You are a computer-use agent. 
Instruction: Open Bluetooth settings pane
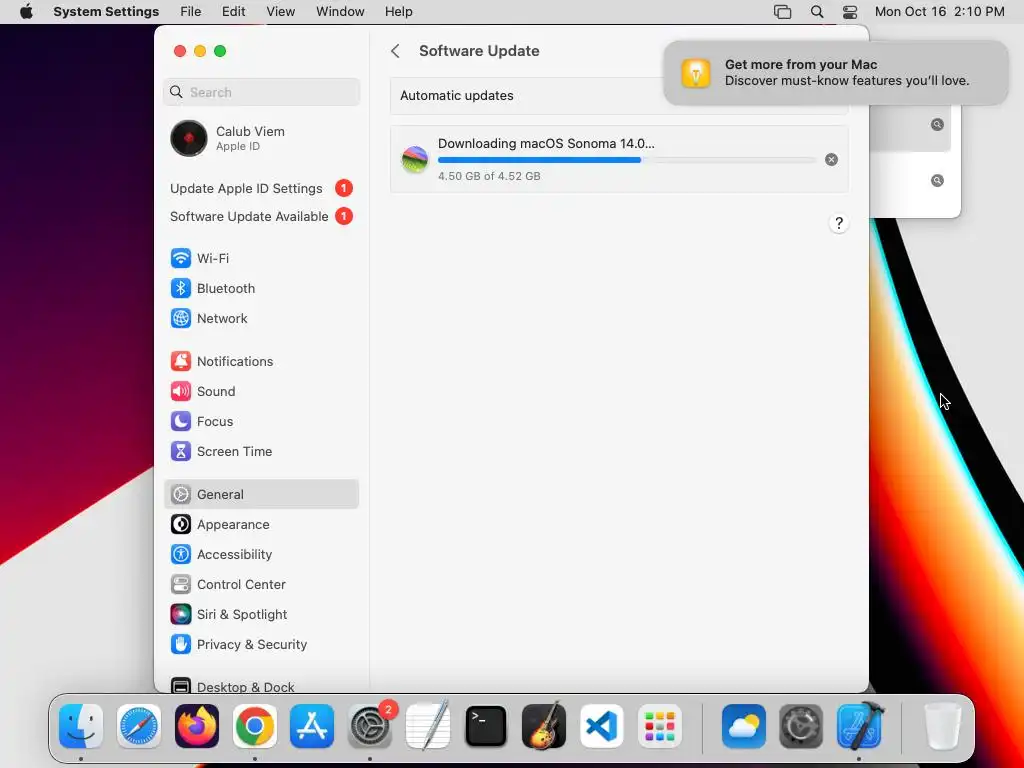click(x=261, y=288)
